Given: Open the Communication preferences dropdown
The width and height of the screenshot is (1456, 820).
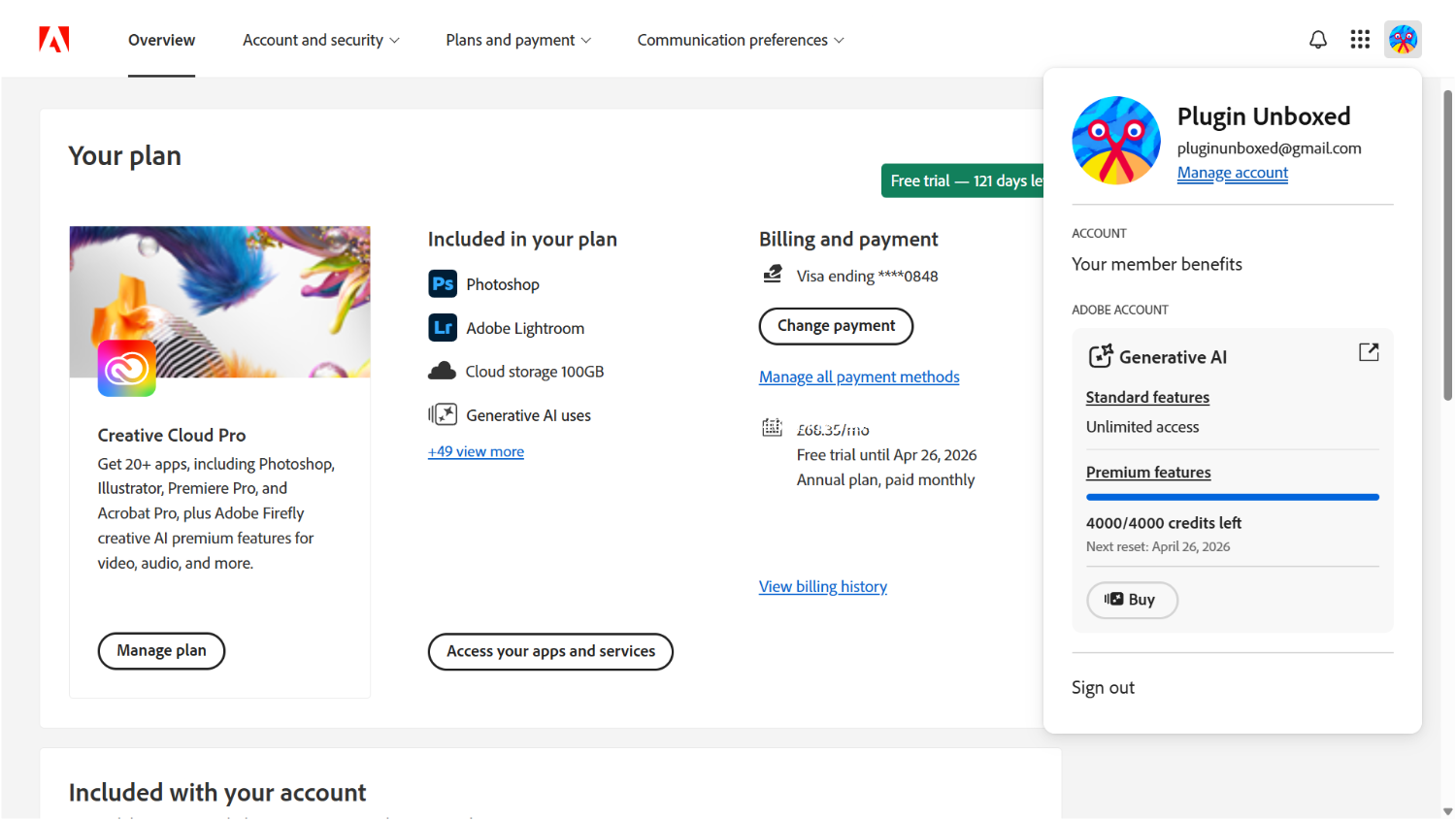Looking at the screenshot, I should pyautogui.click(x=740, y=40).
